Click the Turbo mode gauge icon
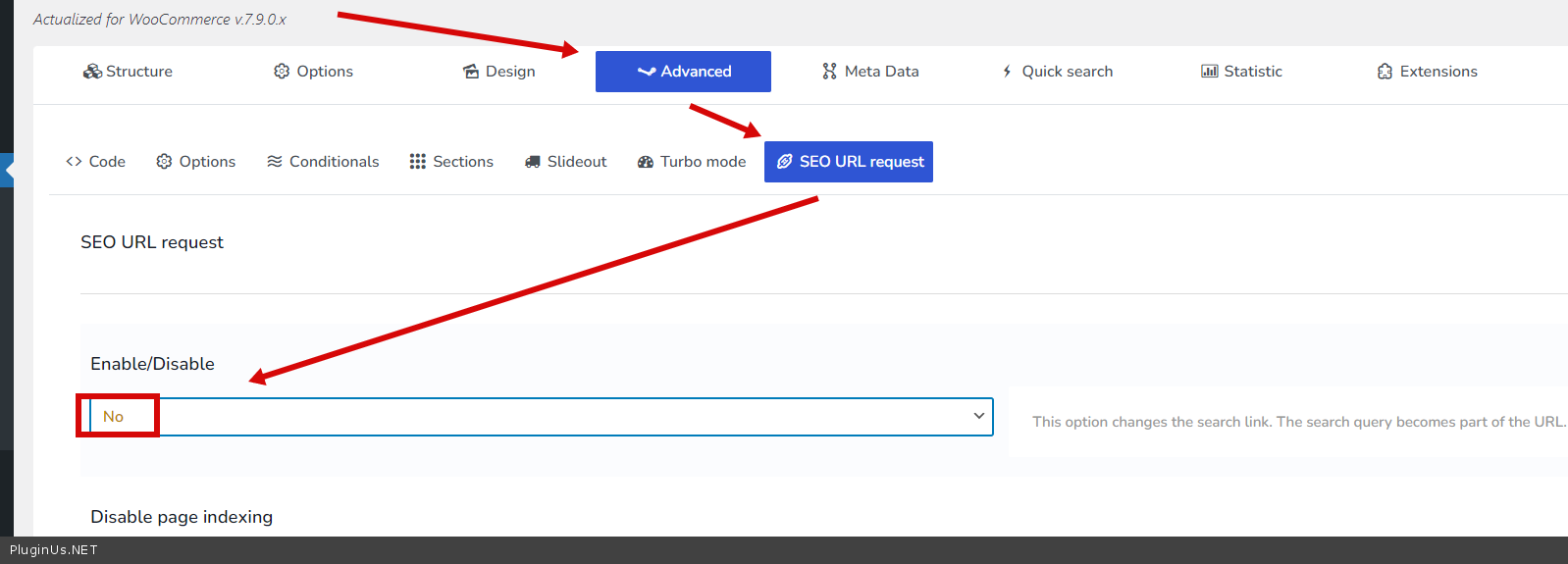This screenshot has height=564, width=1568. click(x=645, y=162)
